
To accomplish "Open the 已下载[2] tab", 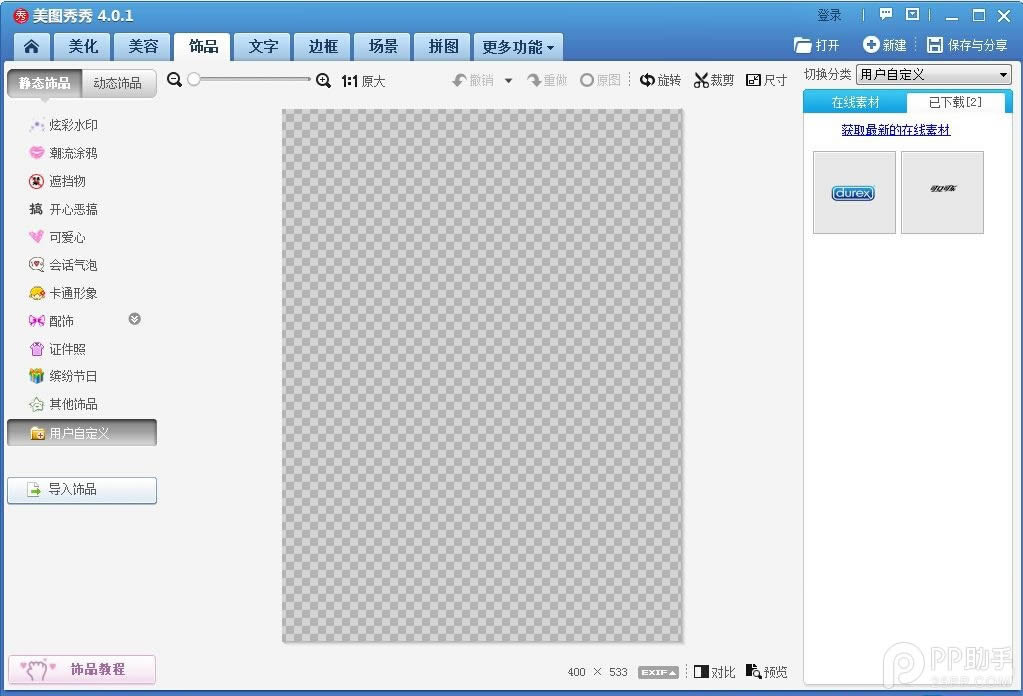I will [x=954, y=102].
